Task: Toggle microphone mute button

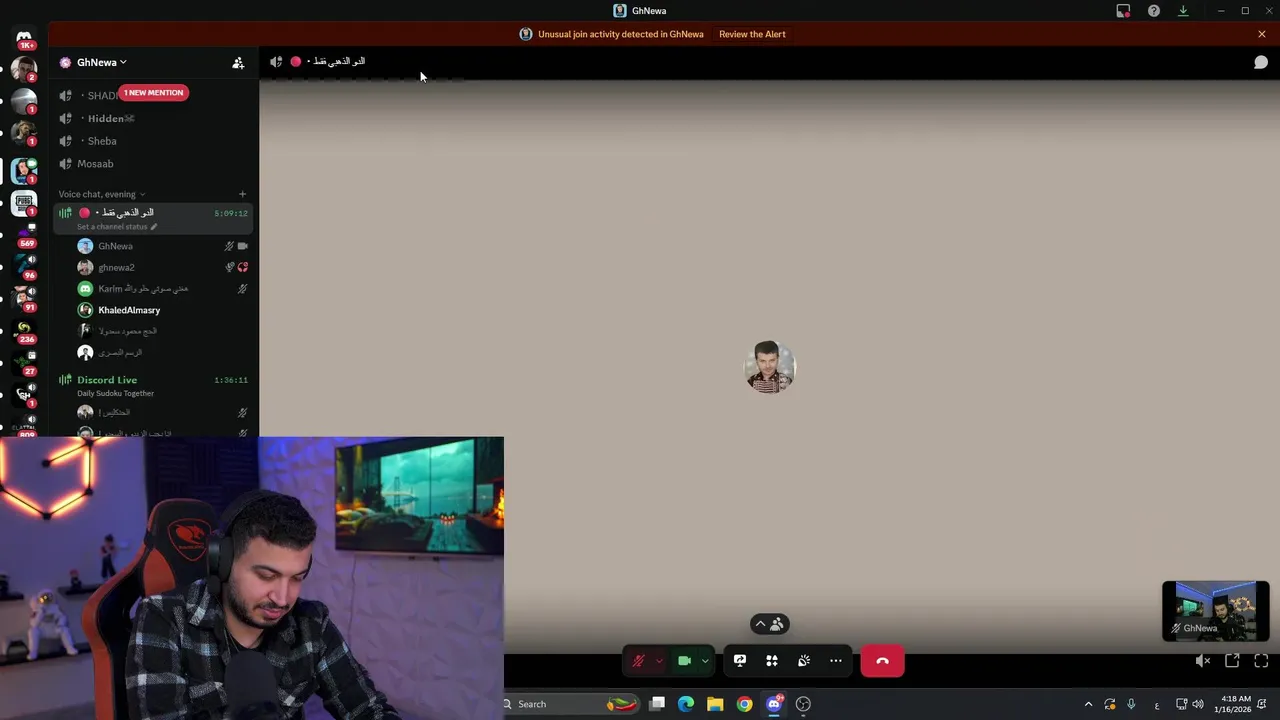Action: pyautogui.click(x=638, y=661)
